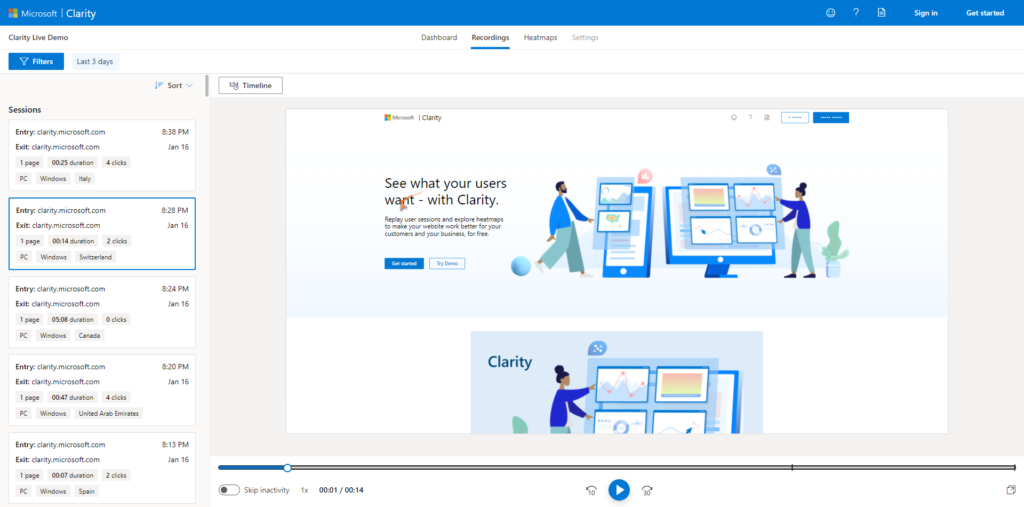The height and width of the screenshot is (507, 1024).
Task: Change the 1x playback speed
Action: coord(304,489)
